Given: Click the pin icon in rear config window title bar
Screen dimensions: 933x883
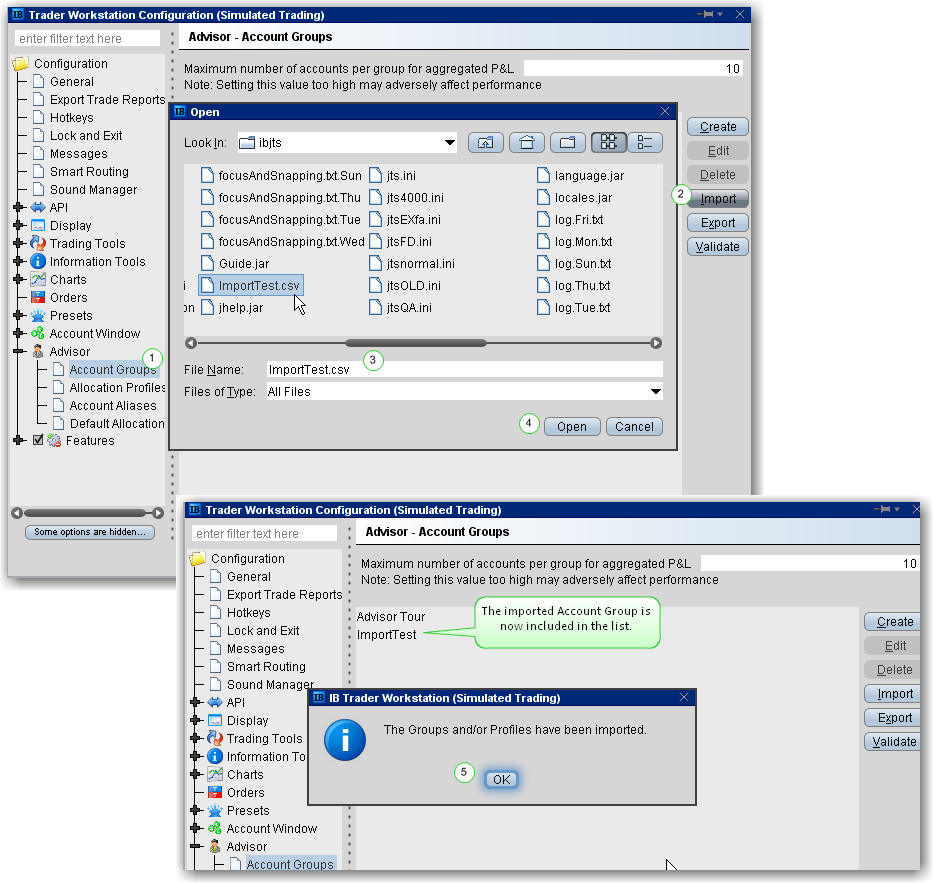Looking at the screenshot, I should 707,14.
